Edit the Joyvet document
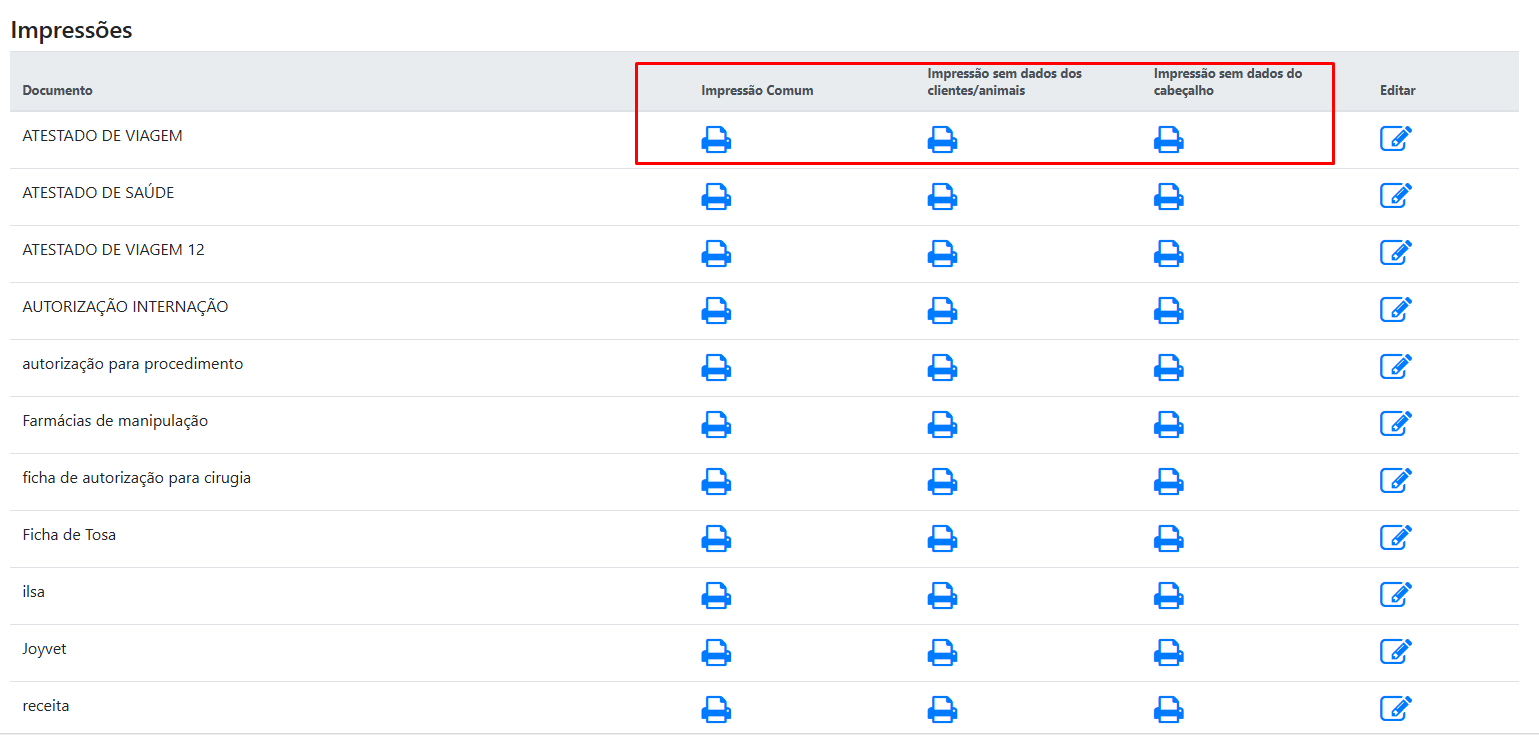 (x=1395, y=652)
